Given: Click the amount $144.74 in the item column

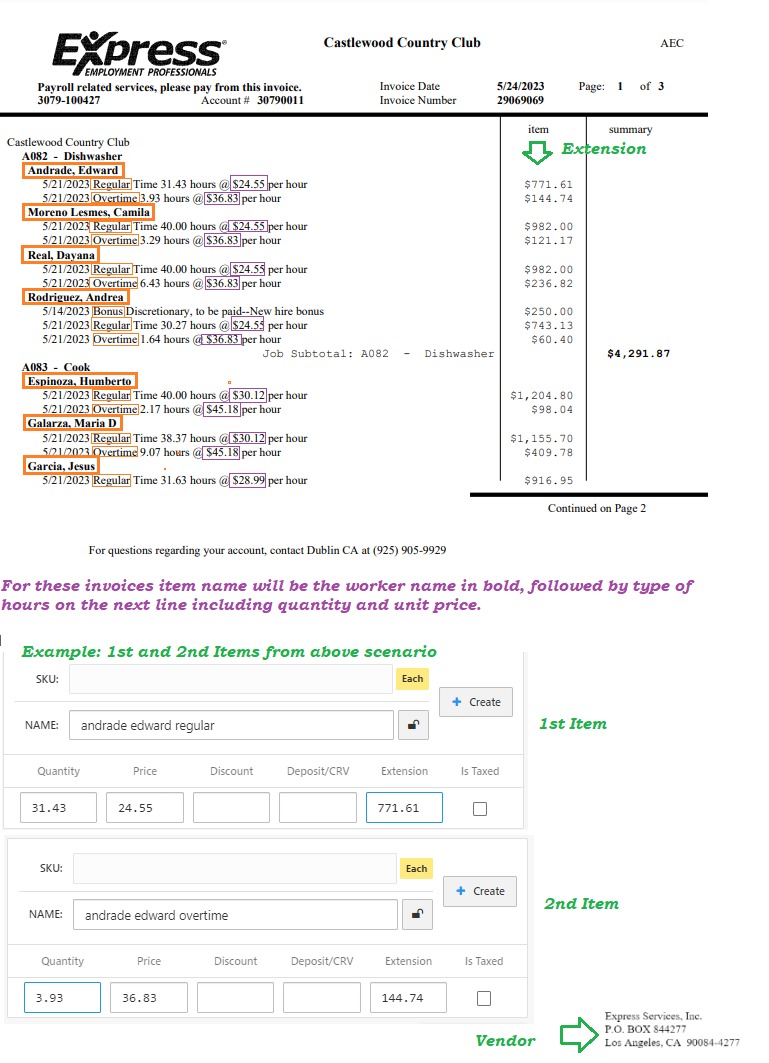Looking at the screenshot, I should 548,199.
